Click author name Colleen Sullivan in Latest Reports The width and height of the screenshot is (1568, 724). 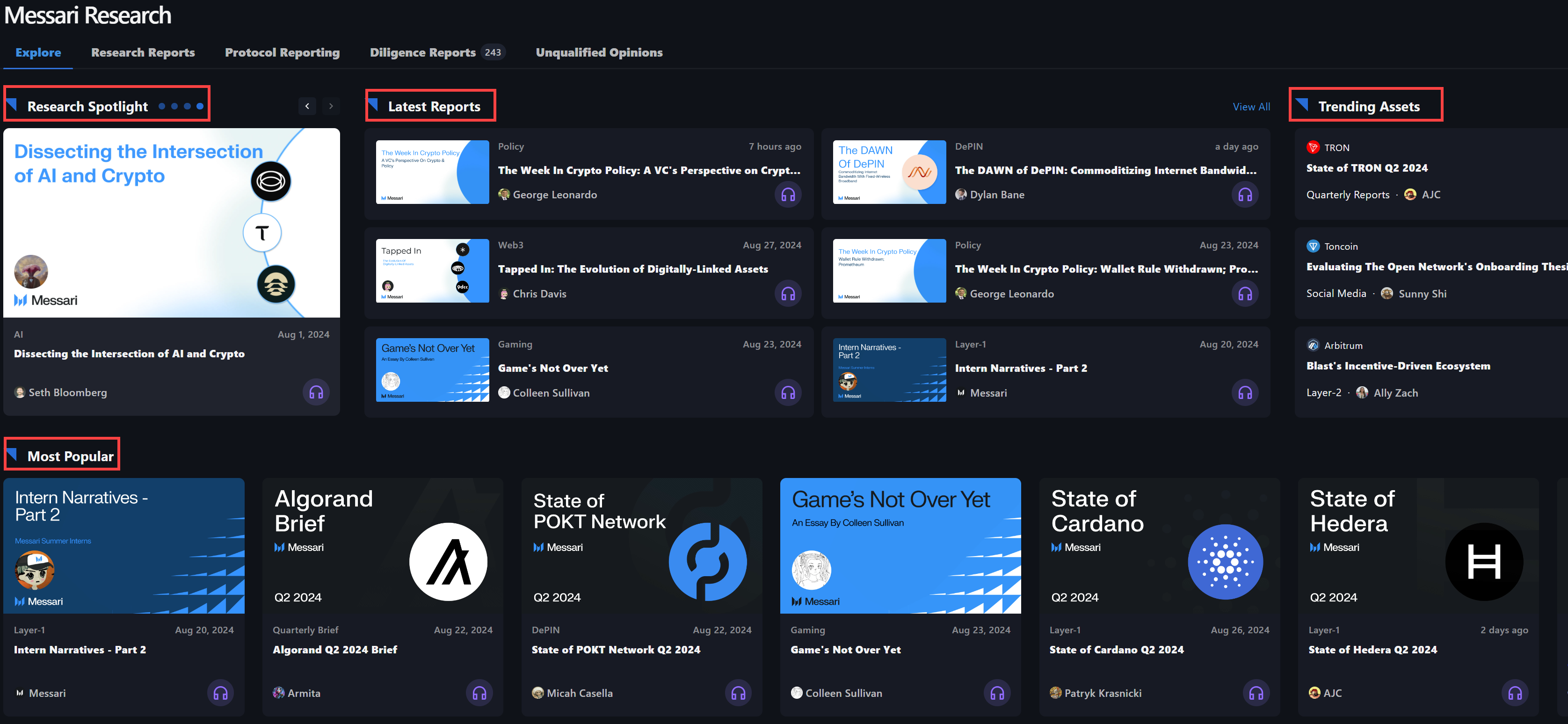tap(551, 393)
